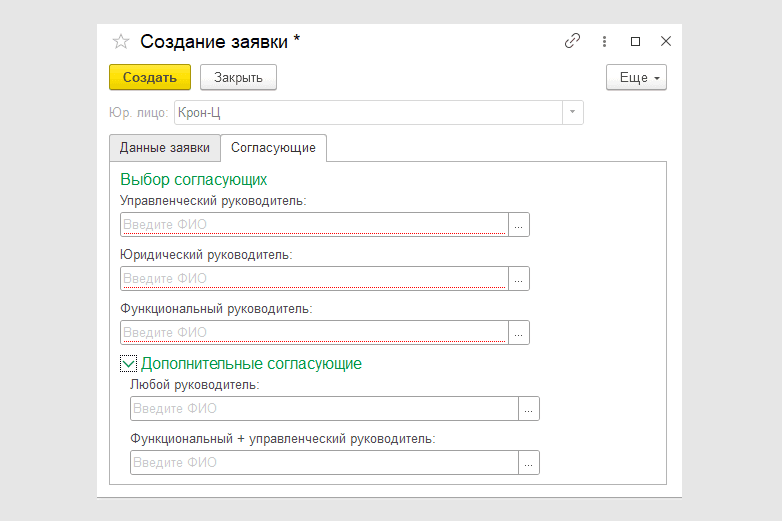Click into the Юридический руководитель text field
This screenshot has width=782, height=521.
tap(314, 279)
